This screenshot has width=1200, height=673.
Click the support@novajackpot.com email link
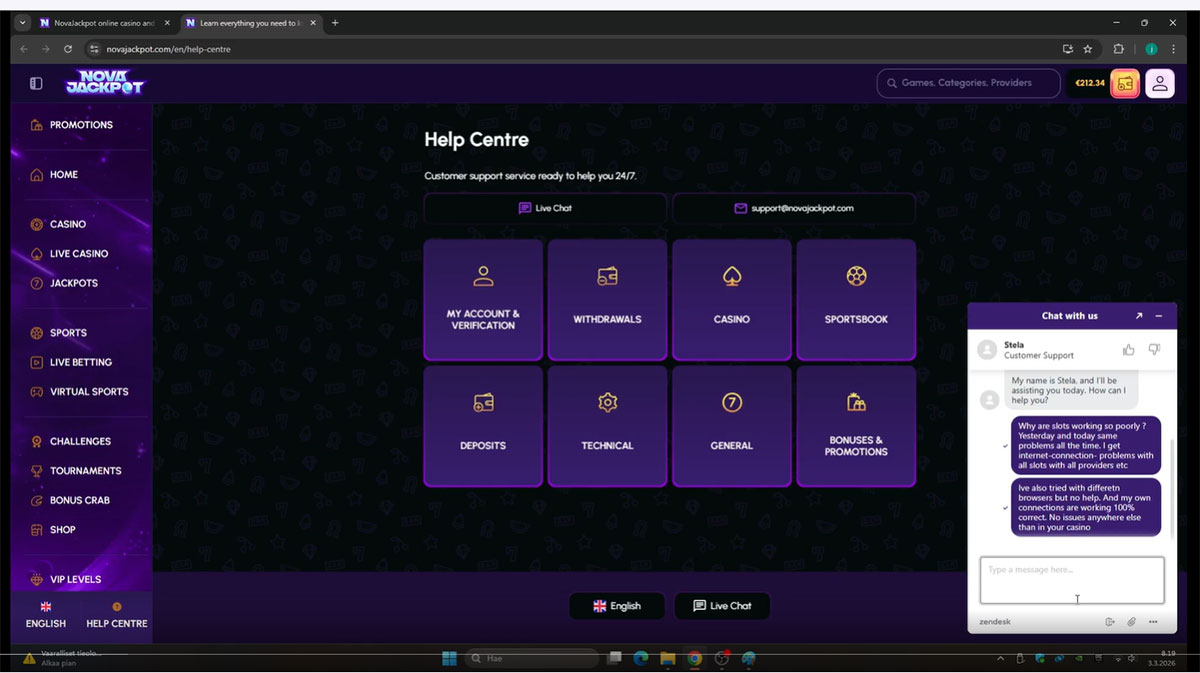[x=793, y=209]
